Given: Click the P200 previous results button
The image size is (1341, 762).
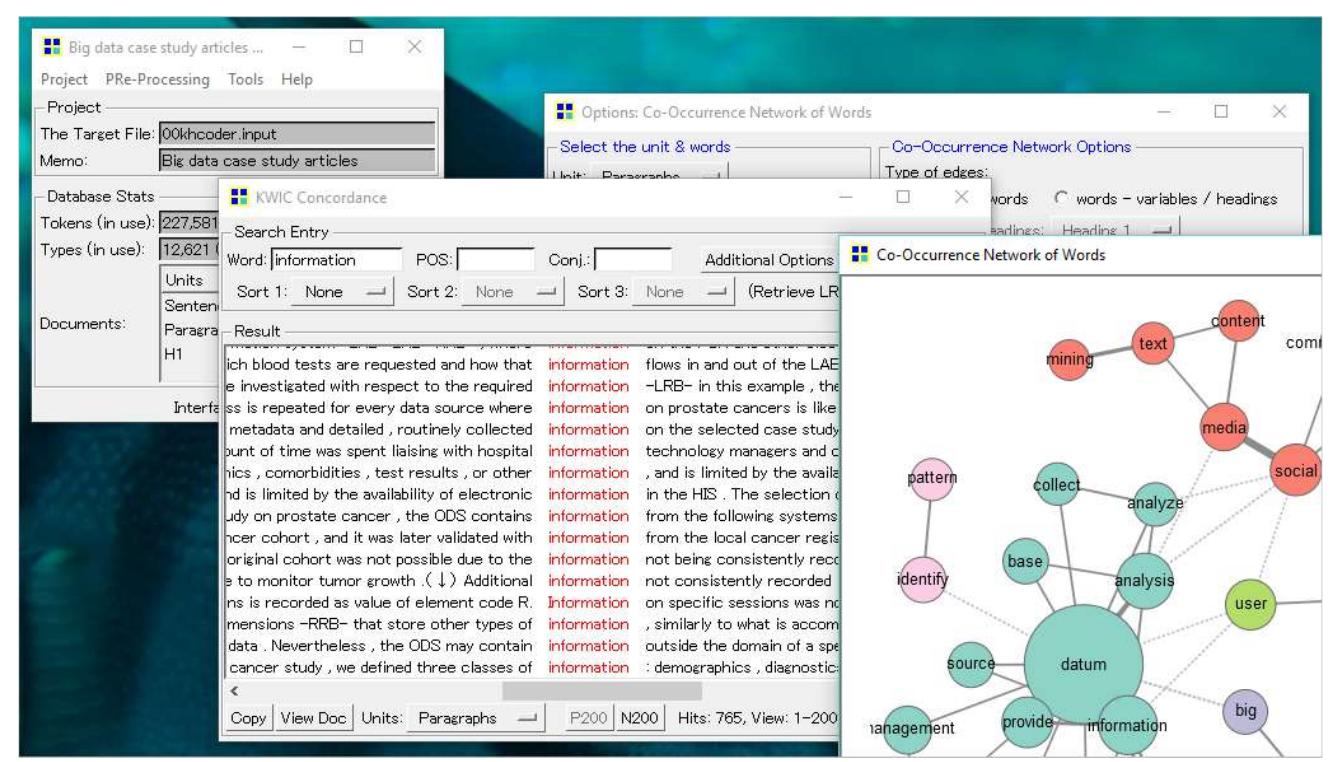Looking at the screenshot, I should (x=589, y=718).
